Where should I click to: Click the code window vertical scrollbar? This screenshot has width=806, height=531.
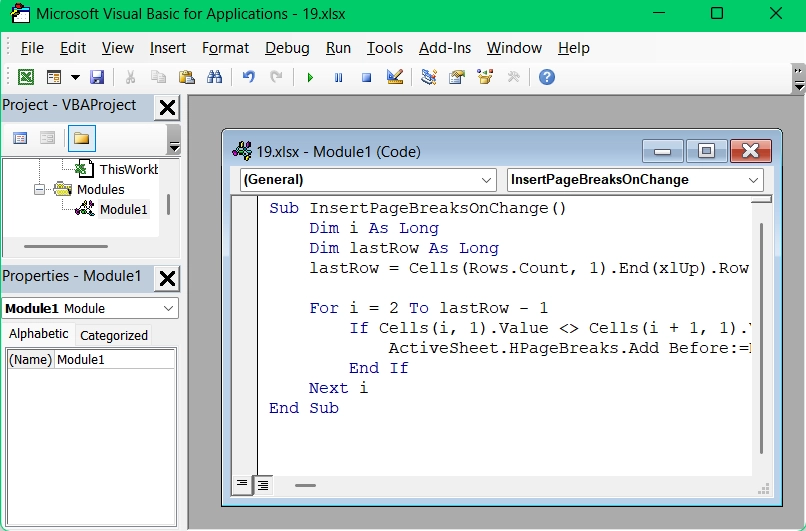pos(761,338)
